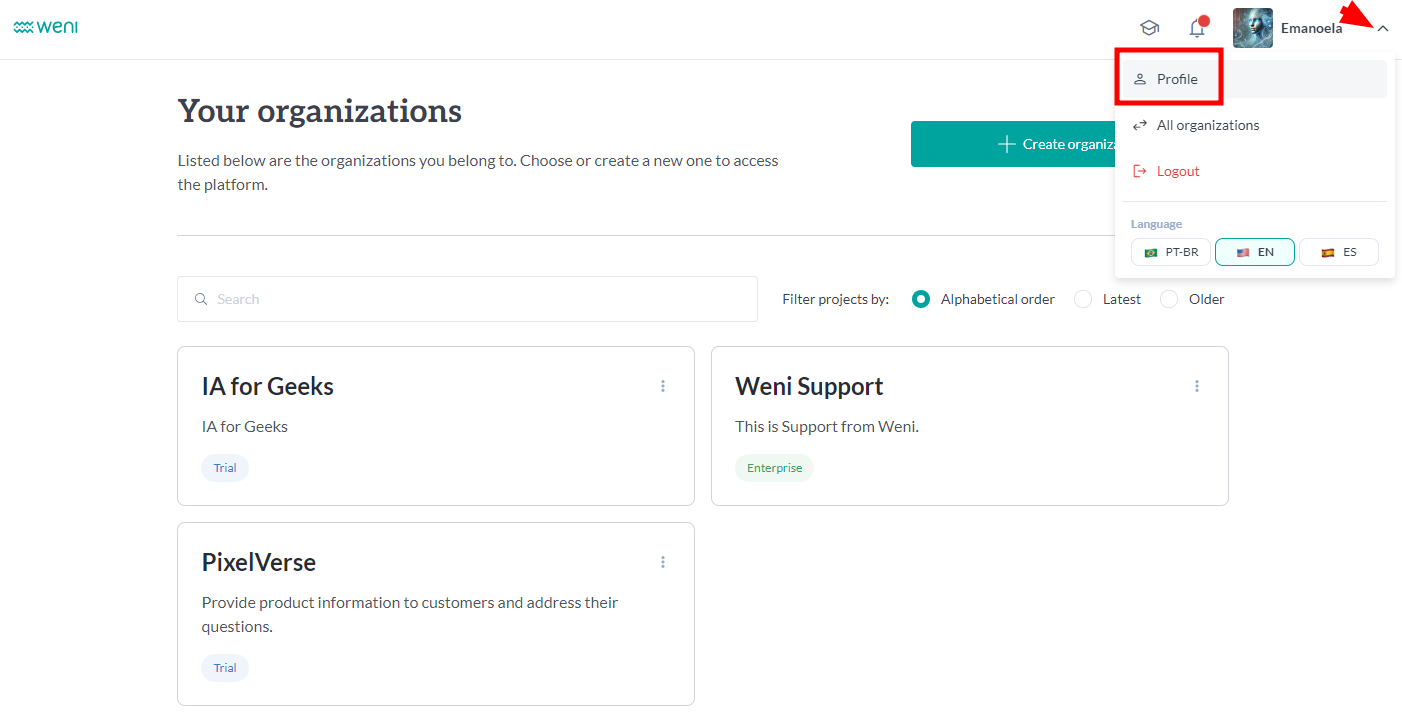Screen dimensions: 1402x714
Task: Select EN language option
Action: pyautogui.click(x=1255, y=252)
